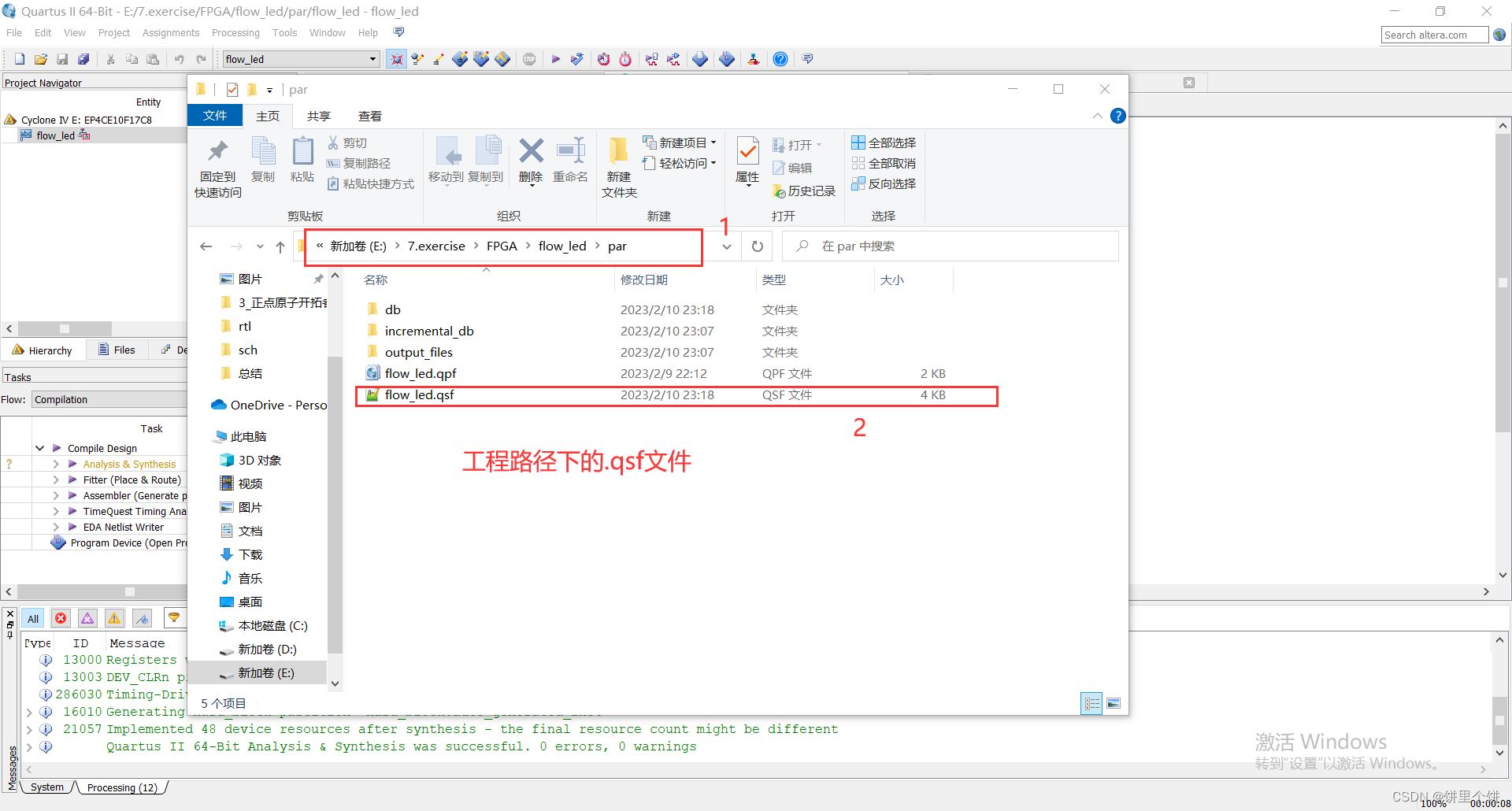Open Explorer help icon
Image resolution: width=1512 pixels, height=811 pixels.
point(1117,116)
